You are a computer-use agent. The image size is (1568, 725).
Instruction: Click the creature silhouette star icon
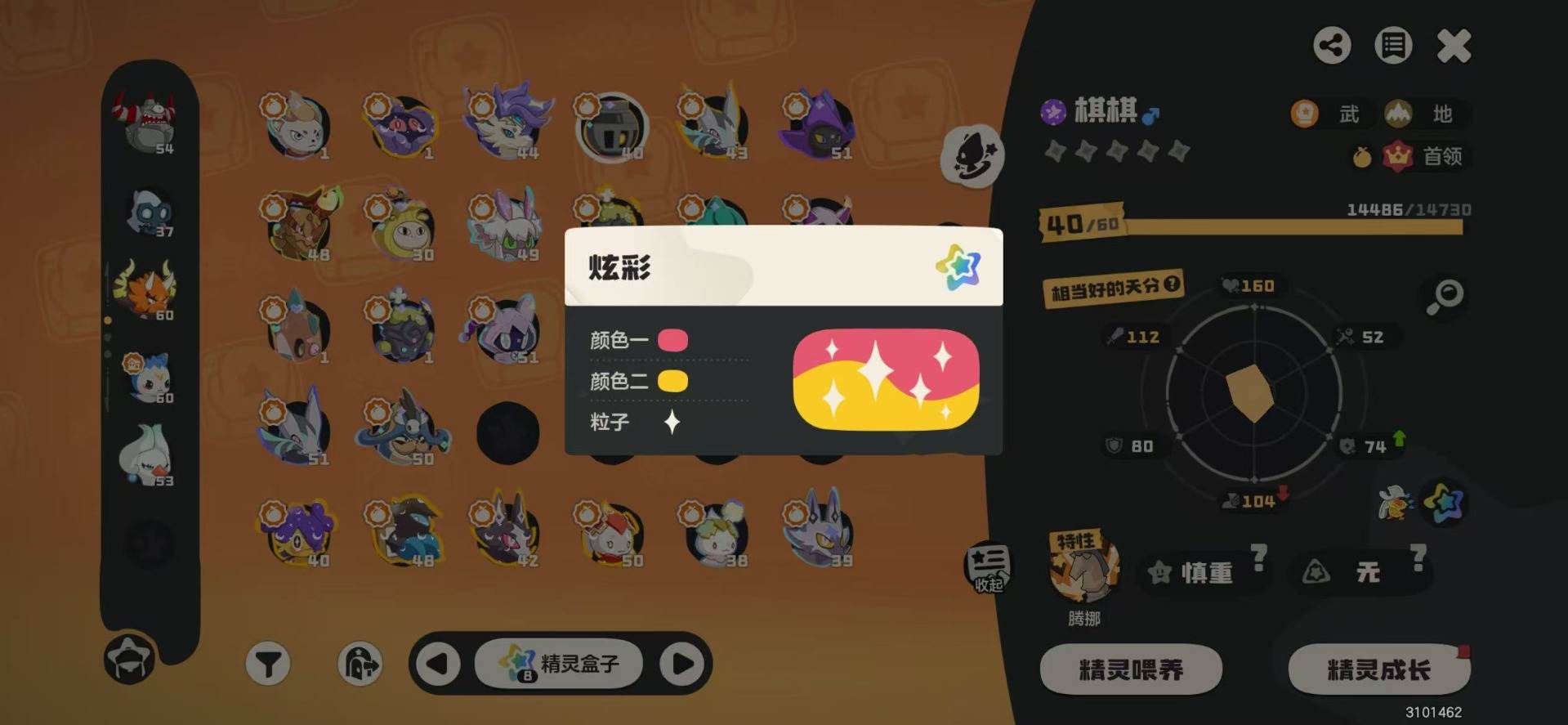pyautogui.click(x=972, y=155)
